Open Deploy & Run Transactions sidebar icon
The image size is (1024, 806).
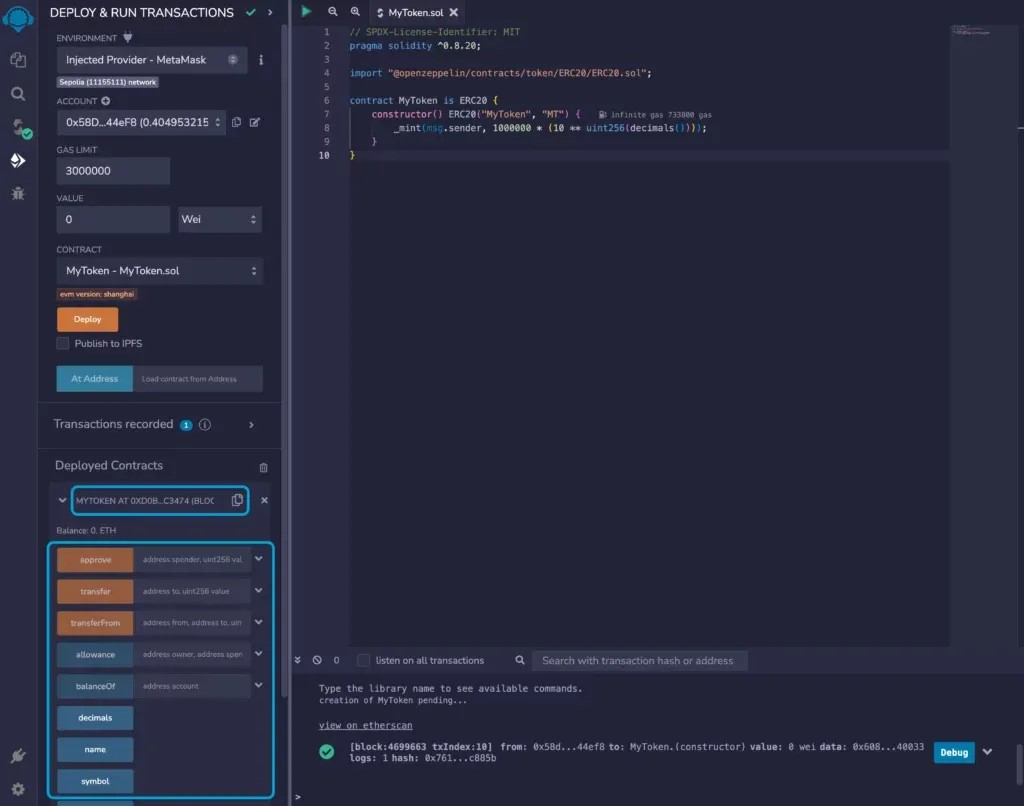[x=18, y=160]
